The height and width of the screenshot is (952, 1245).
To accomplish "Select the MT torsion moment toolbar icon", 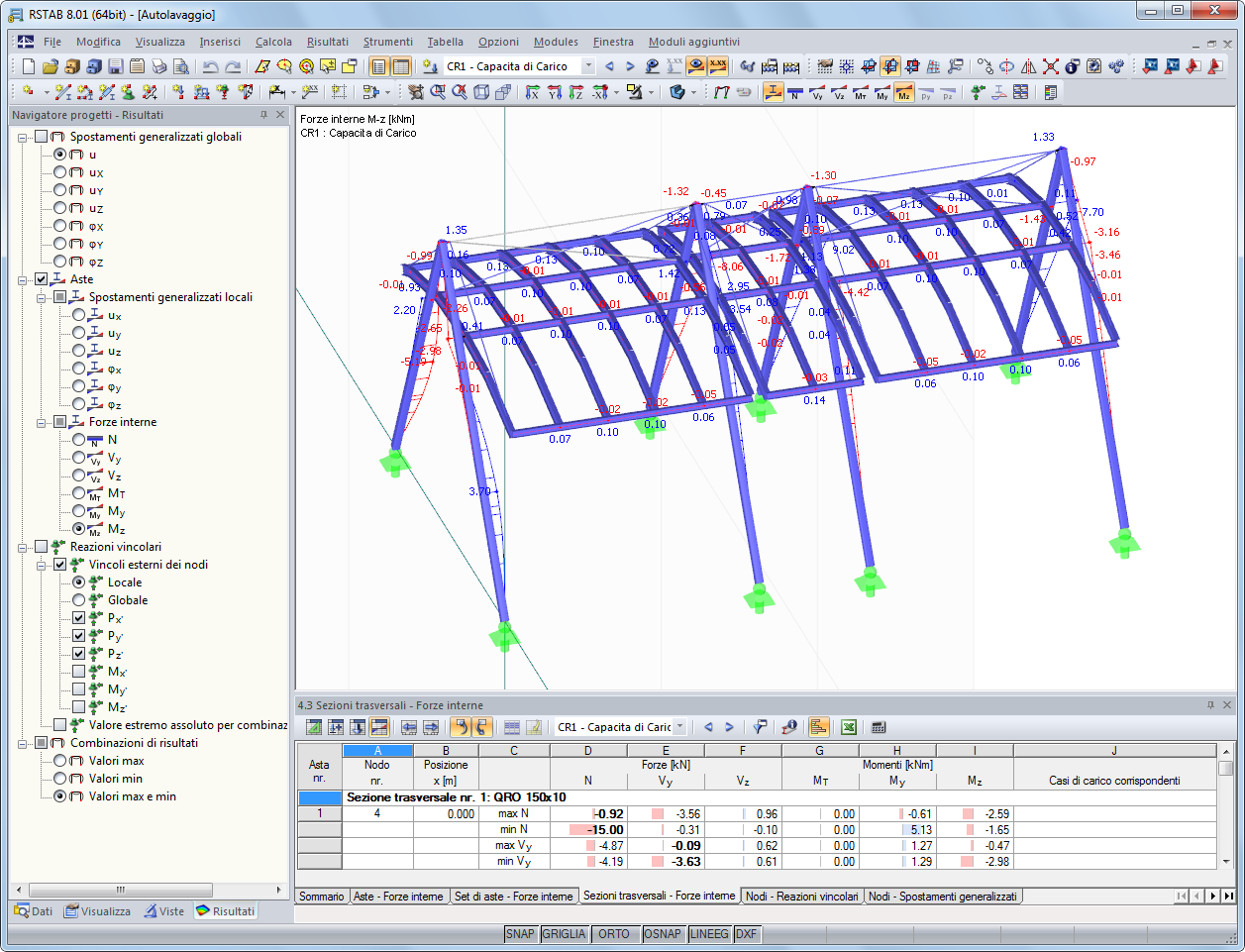I will point(861,93).
